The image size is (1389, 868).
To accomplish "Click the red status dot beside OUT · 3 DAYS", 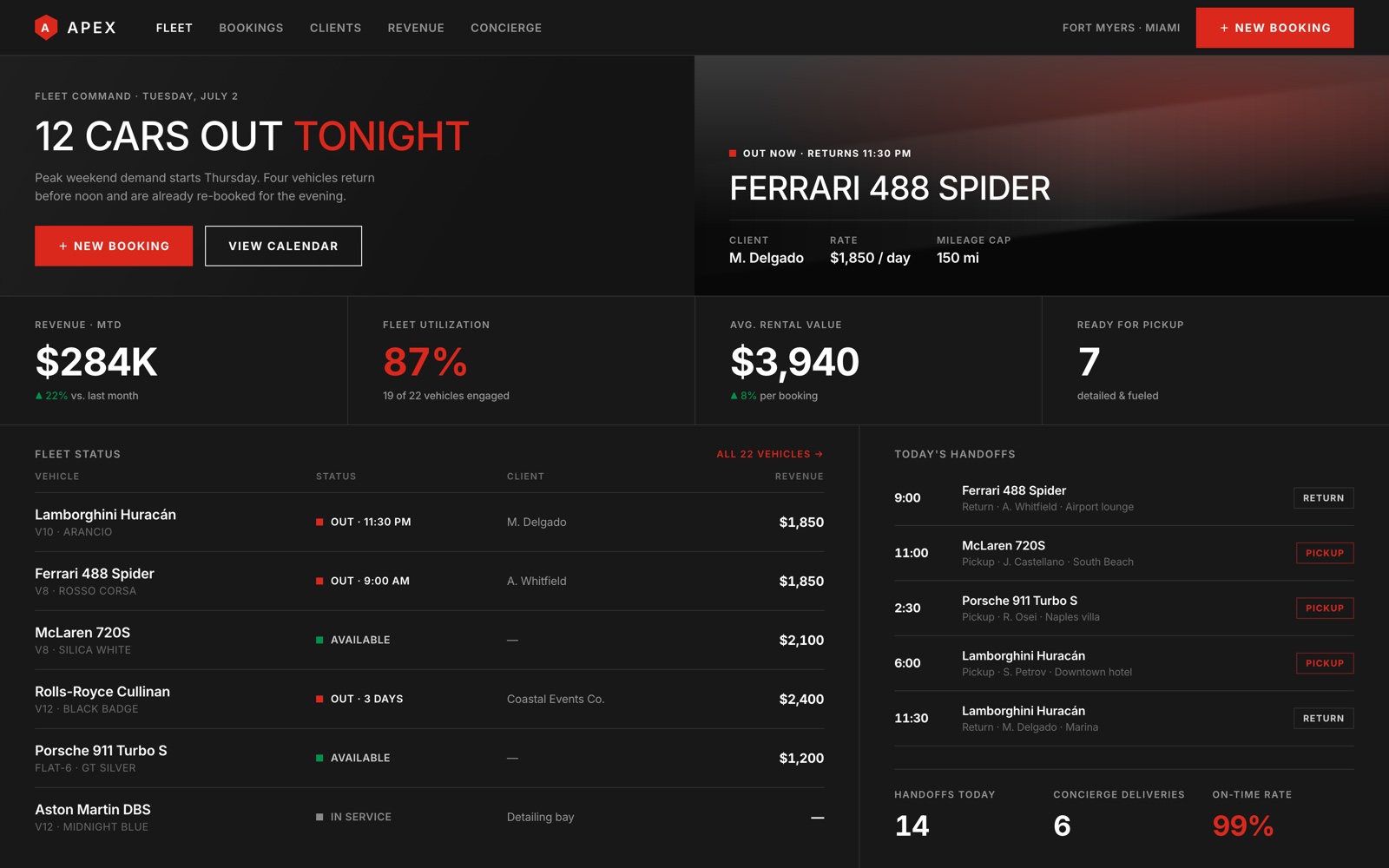I will pyautogui.click(x=319, y=699).
